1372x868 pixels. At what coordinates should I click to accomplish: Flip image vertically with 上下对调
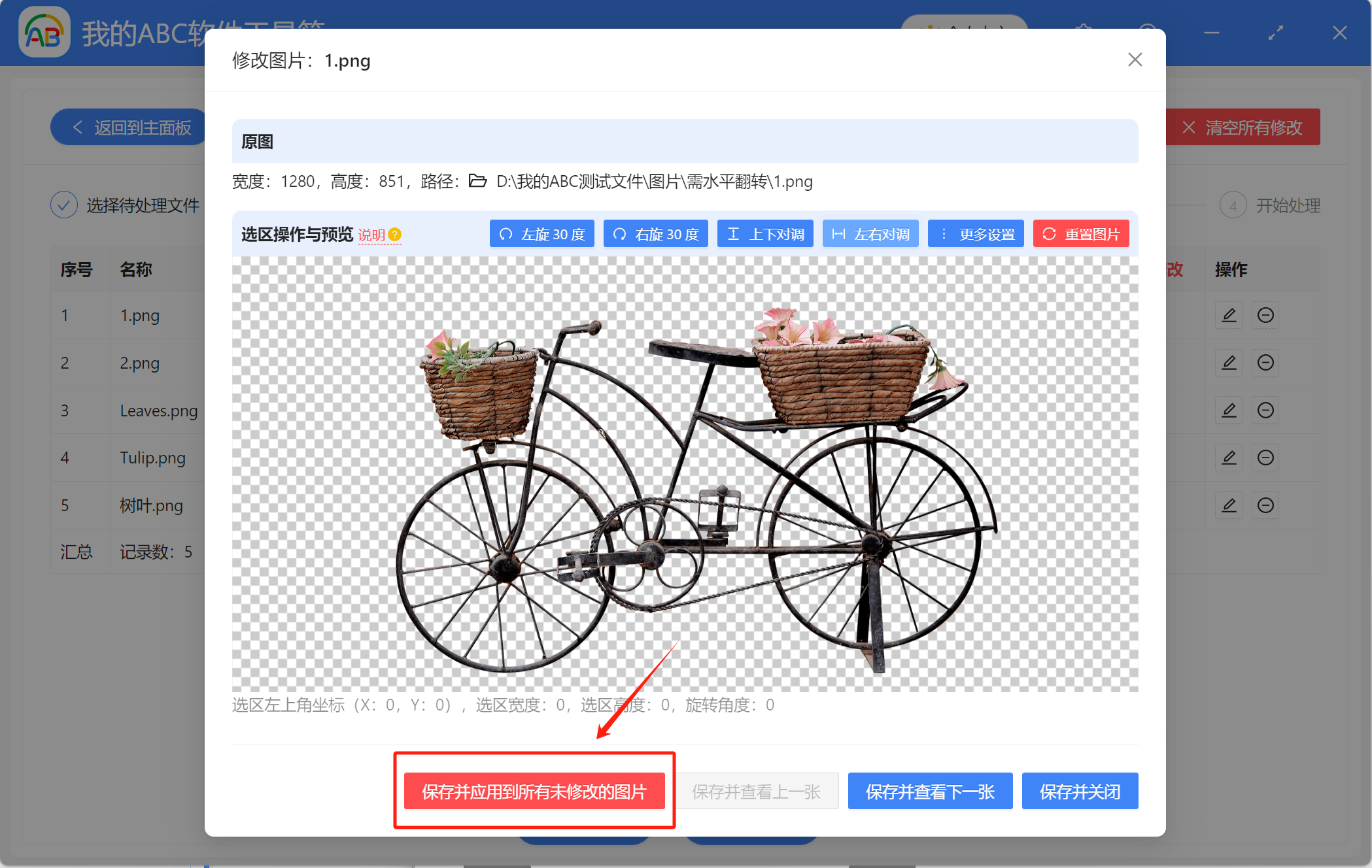[765, 234]
